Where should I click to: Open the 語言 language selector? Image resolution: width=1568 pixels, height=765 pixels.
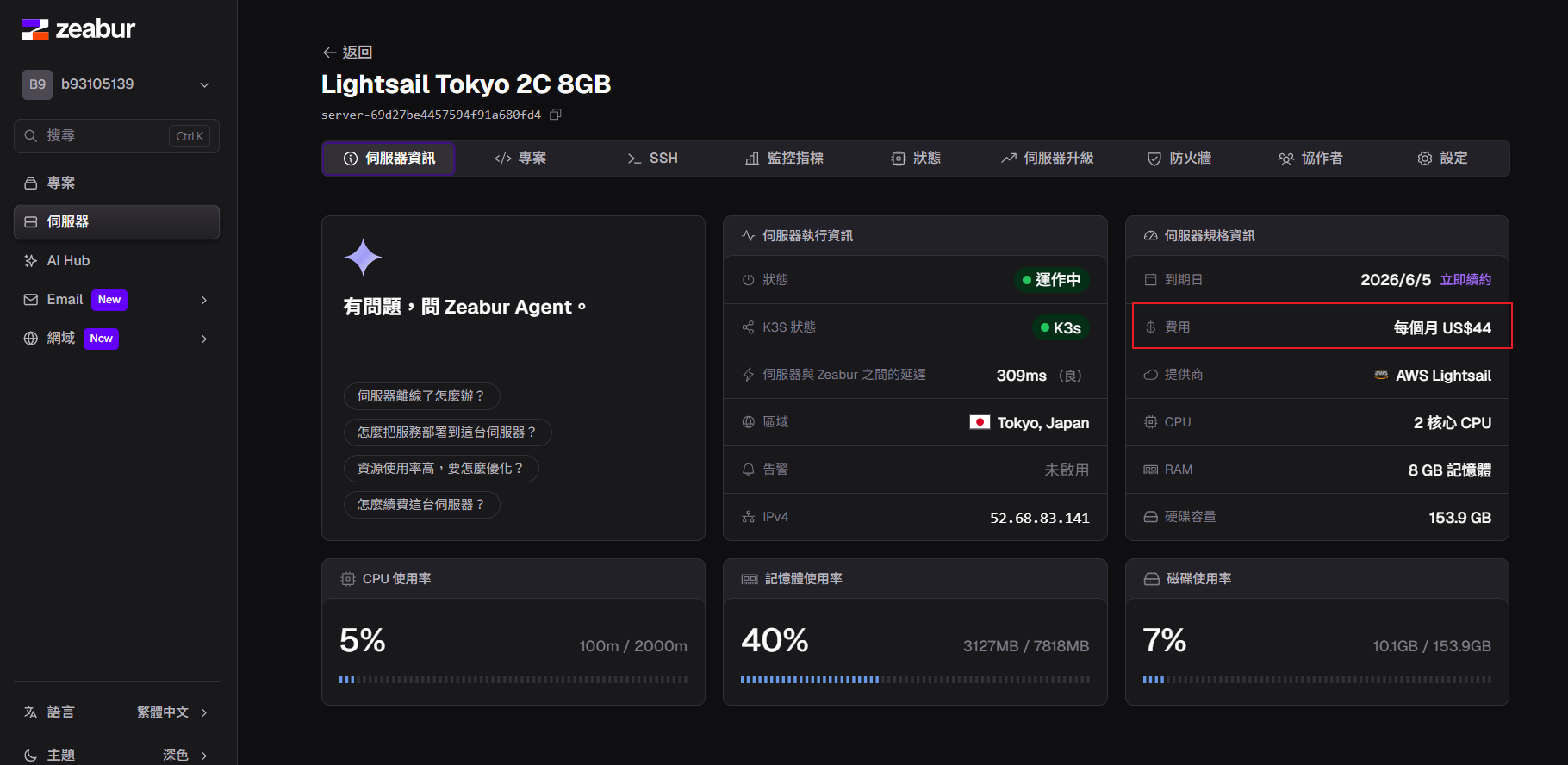tap(117, 712)
